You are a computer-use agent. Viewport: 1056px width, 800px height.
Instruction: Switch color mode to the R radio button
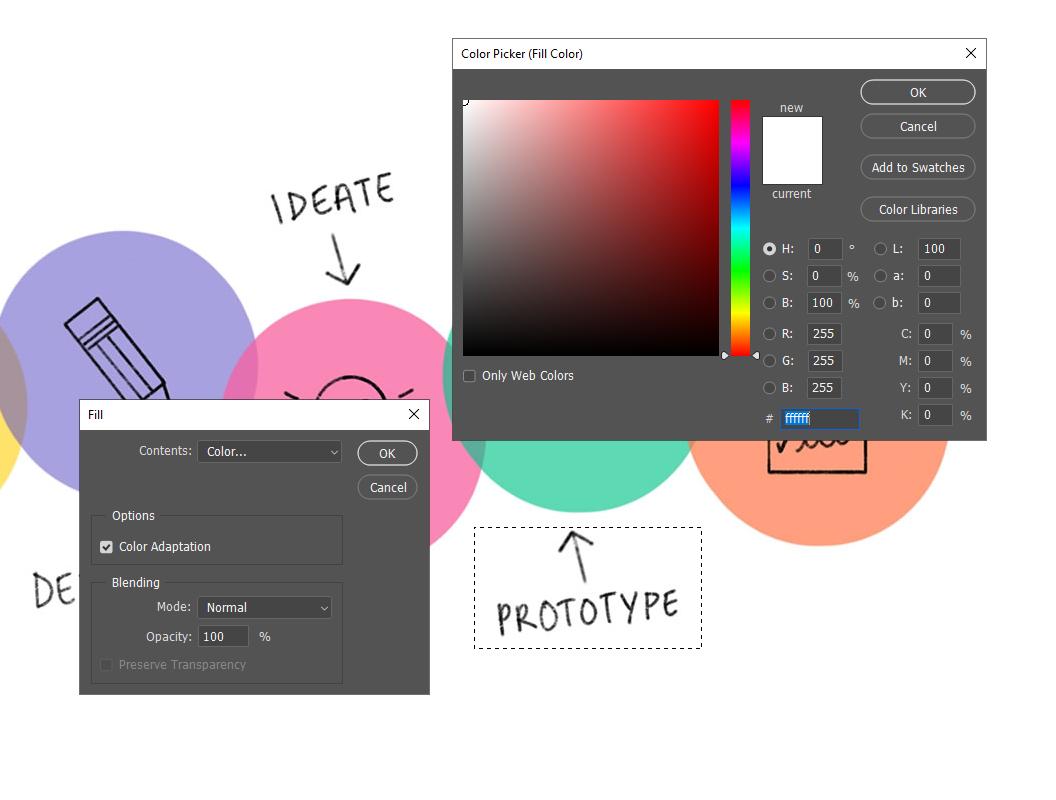coord(769,334)
